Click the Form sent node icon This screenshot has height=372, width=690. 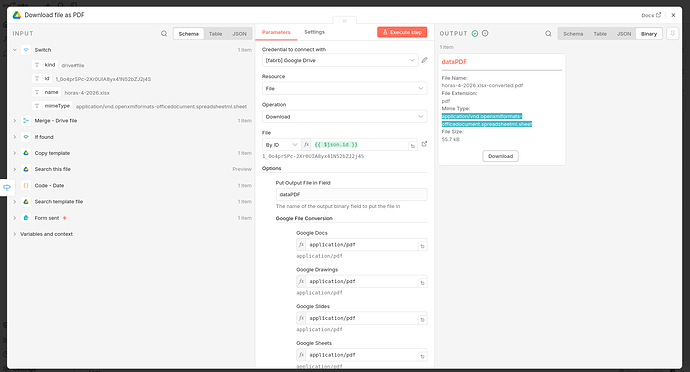[26, 218]
